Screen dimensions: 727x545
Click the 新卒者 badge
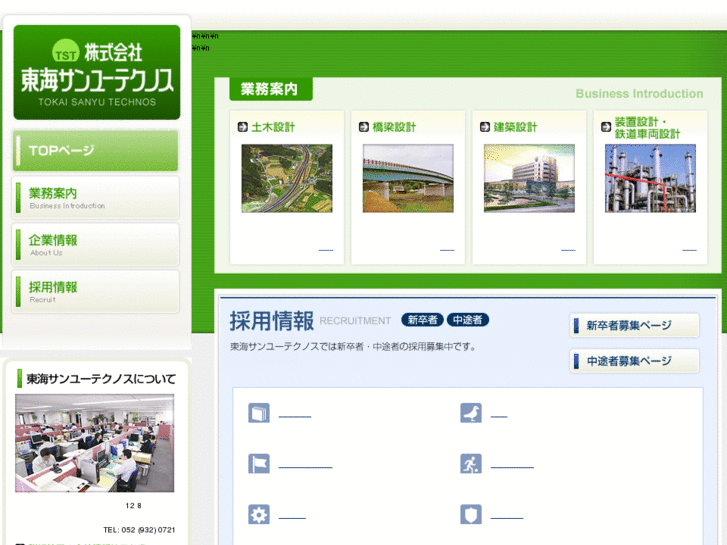point(422,320)
